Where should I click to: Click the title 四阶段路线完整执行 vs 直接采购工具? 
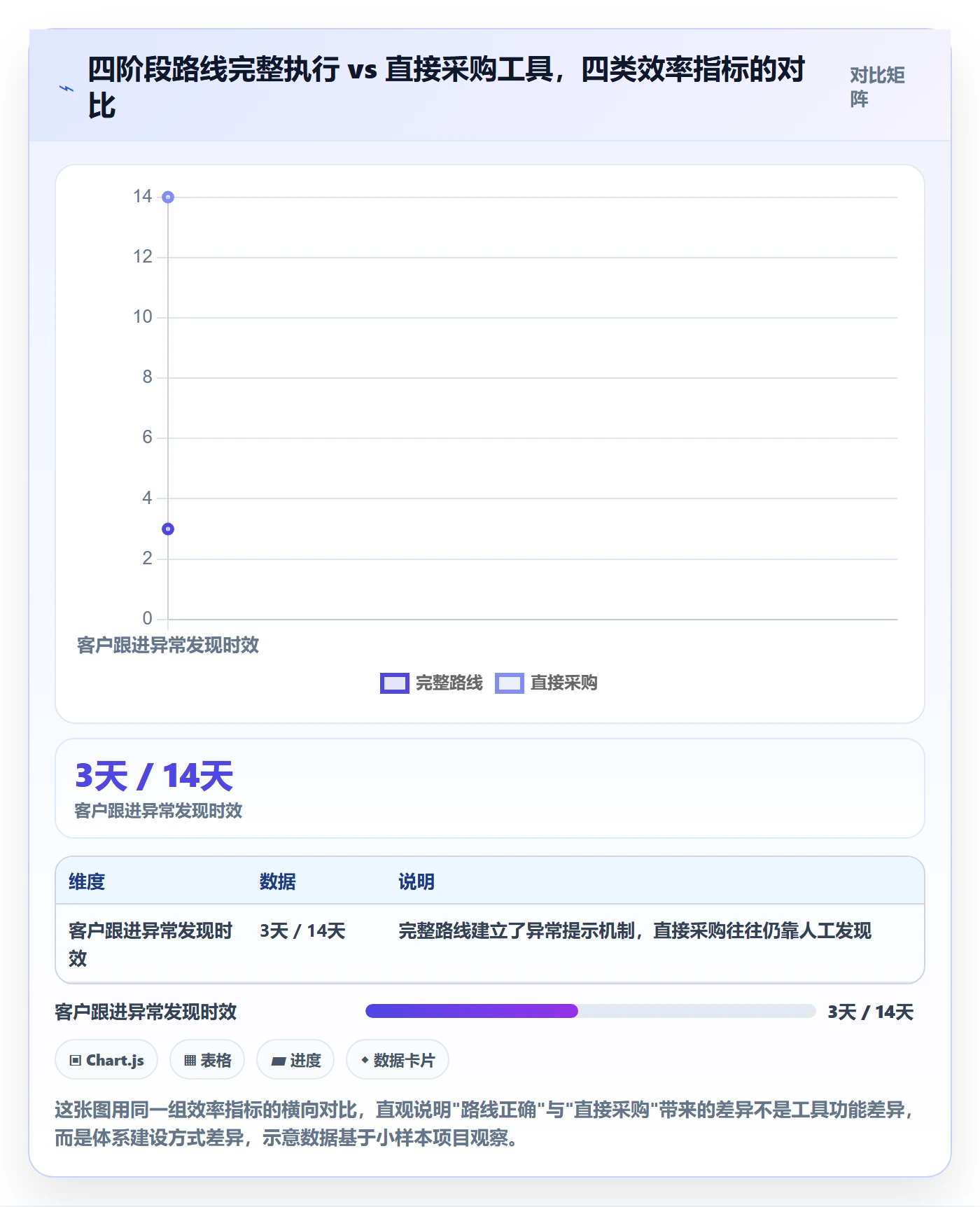click(447, 88)
